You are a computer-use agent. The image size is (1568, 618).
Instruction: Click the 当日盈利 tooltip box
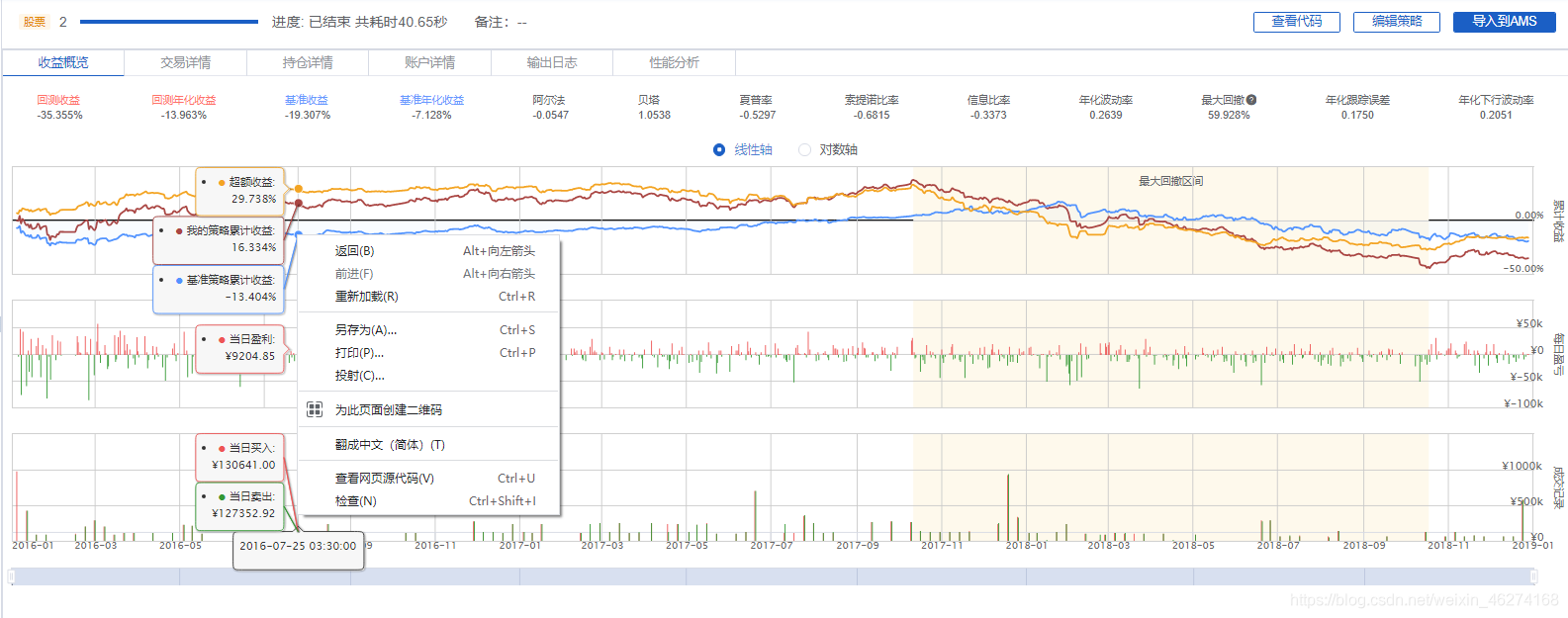pyautogui.click(x=239, y=348)
